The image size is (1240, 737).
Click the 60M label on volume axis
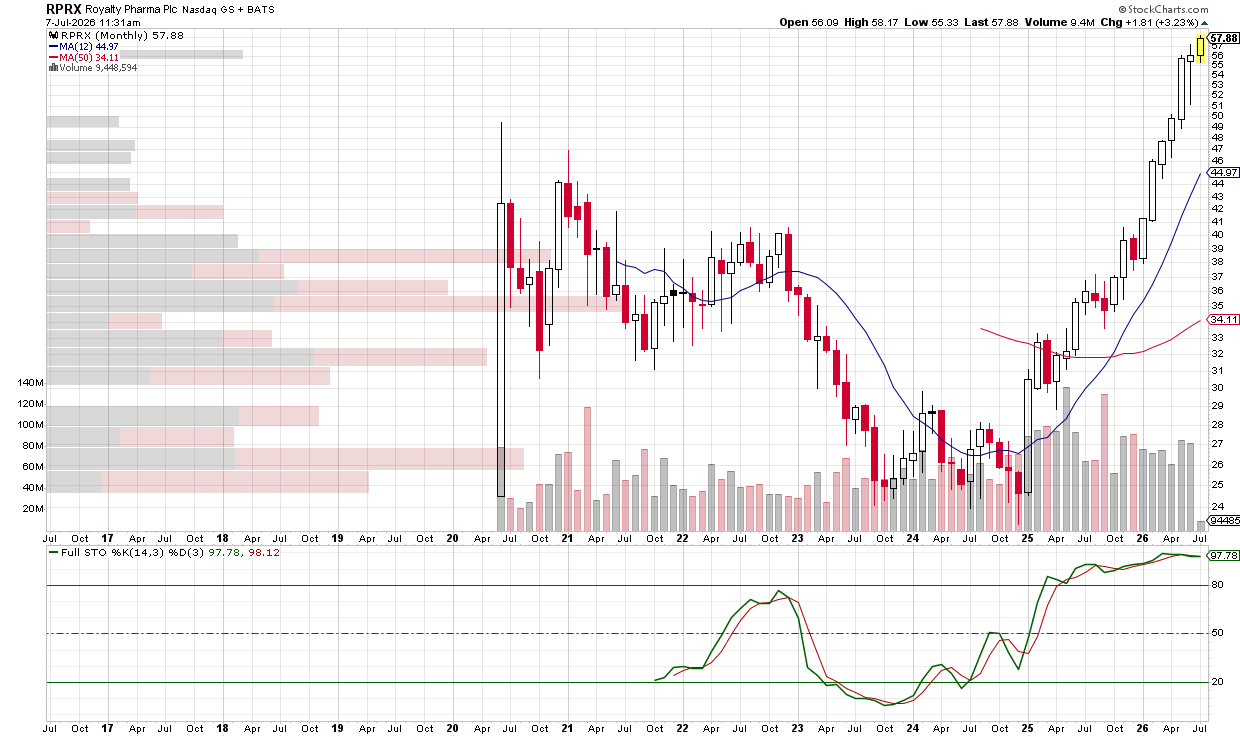(33, 467)
